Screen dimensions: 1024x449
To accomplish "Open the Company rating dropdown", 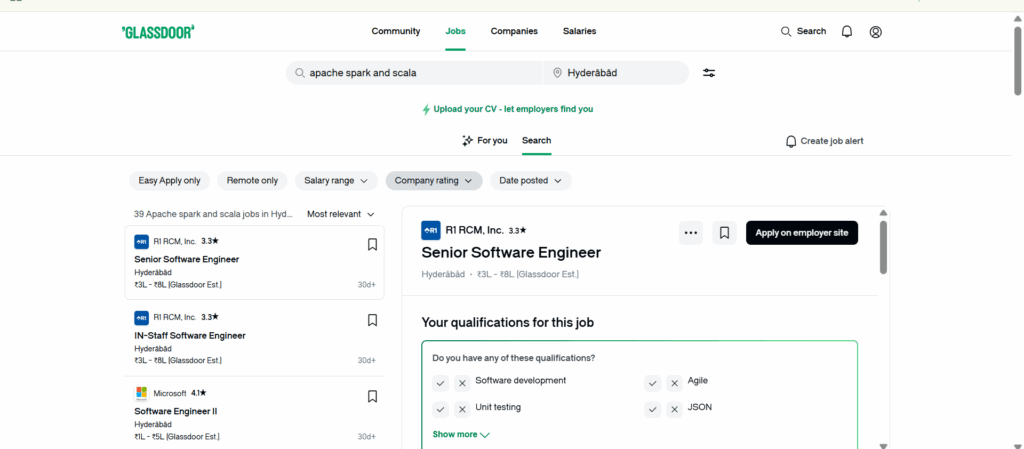I will point(434,181).
